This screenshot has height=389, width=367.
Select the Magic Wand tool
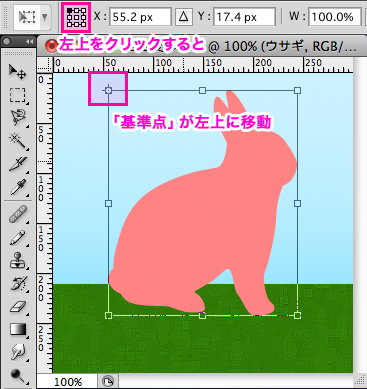click(17, 141)
